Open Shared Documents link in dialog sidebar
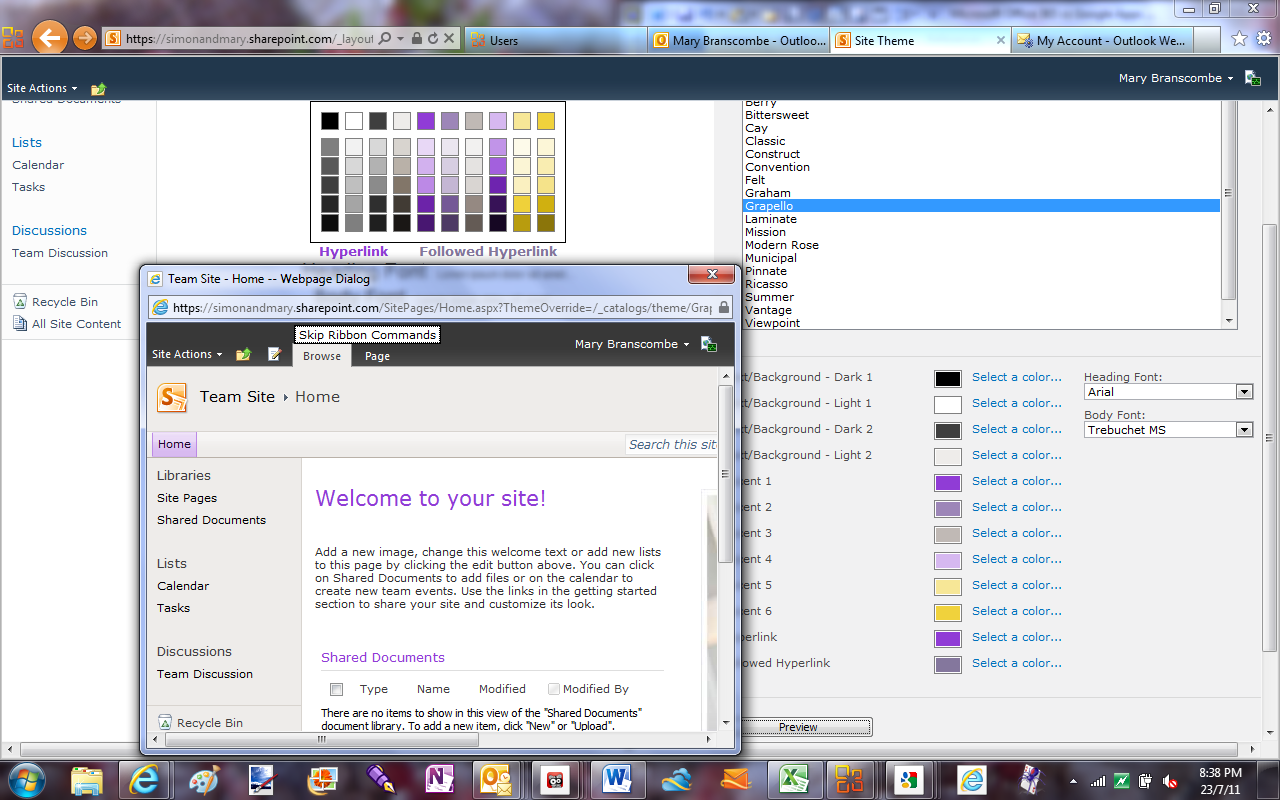Screen dimensions: 1280x800 click(211, 520)
